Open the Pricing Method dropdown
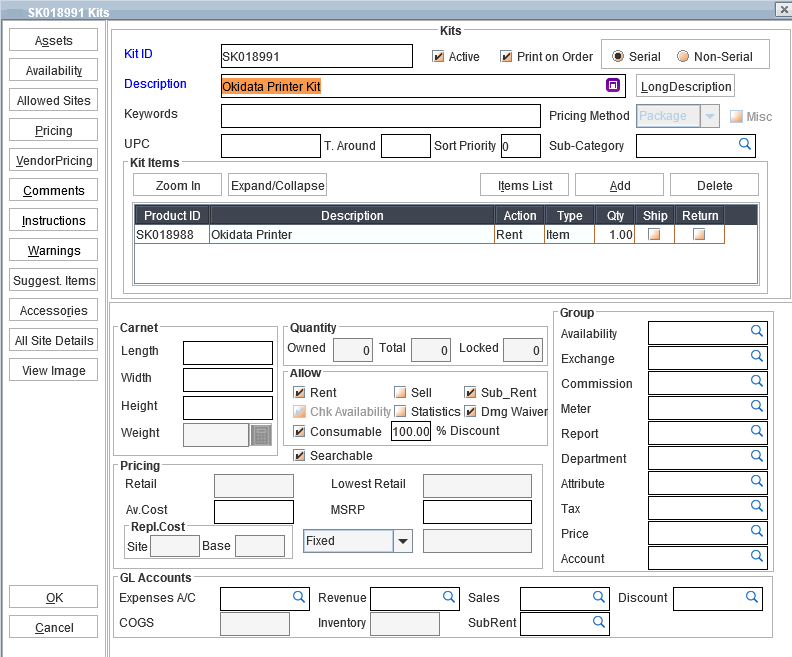Screen dimensions: 792x657 (709, 116)
